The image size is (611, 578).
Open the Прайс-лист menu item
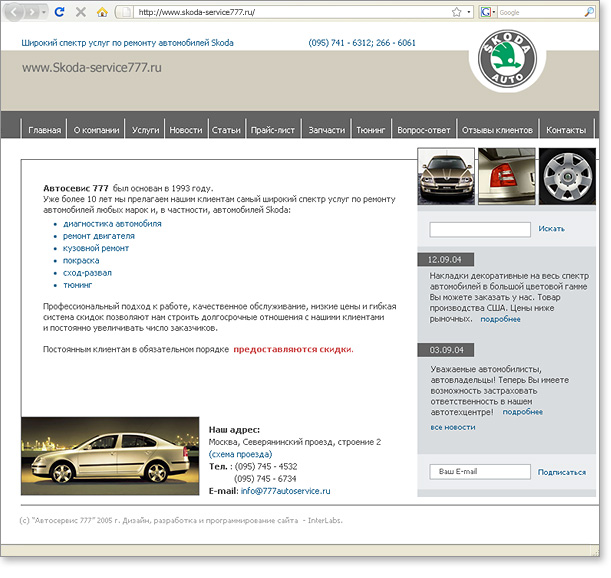pos(273,130)
